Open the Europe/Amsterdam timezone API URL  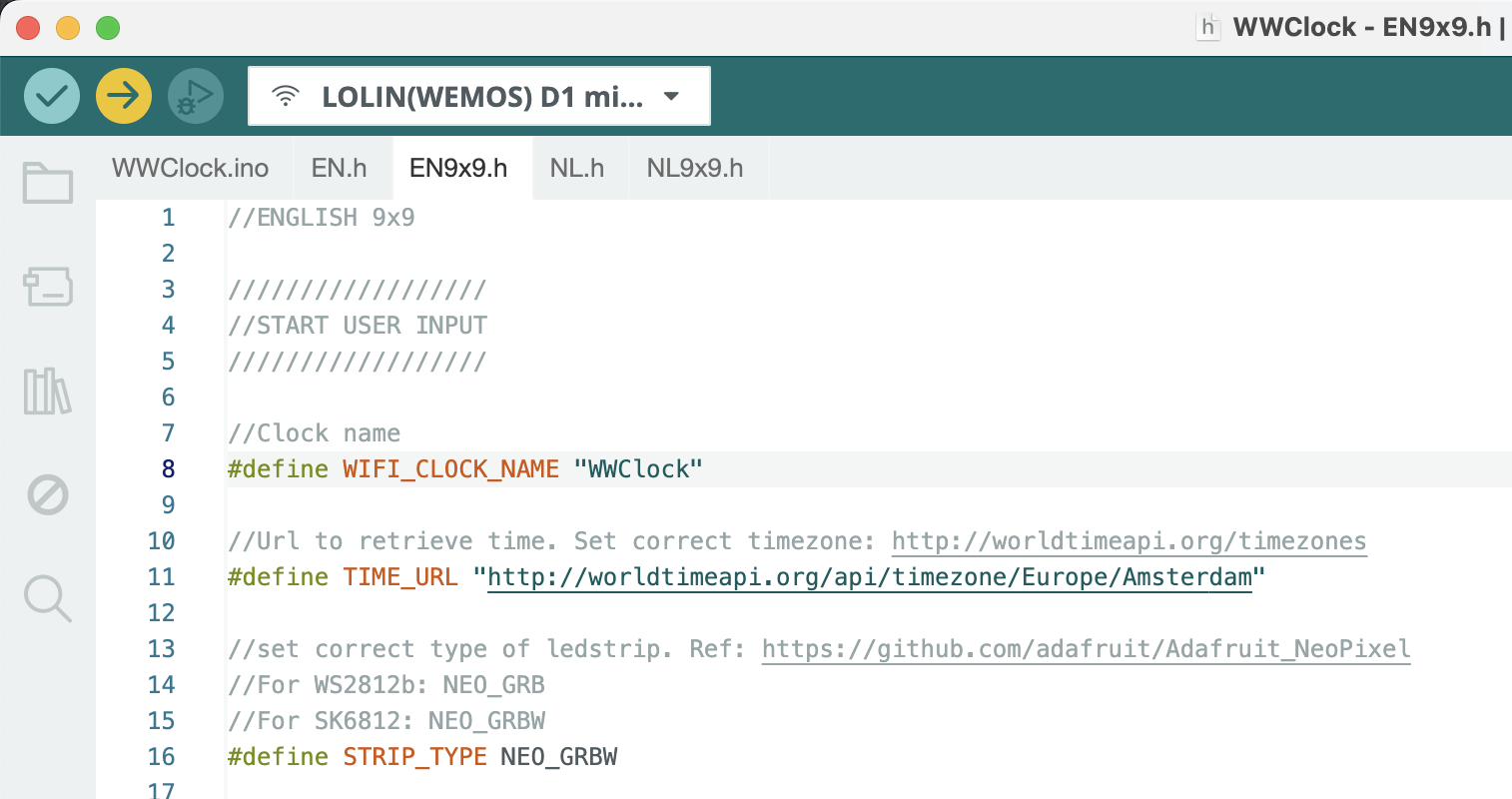click(869, 577)
